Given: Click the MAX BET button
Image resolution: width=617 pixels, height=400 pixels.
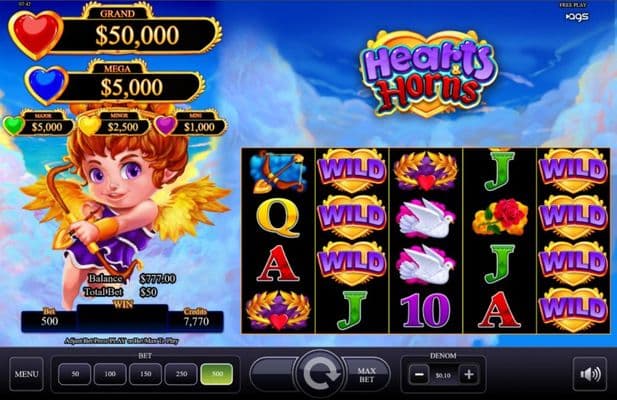Looking at the screenshot, I should tap(366, 375).
